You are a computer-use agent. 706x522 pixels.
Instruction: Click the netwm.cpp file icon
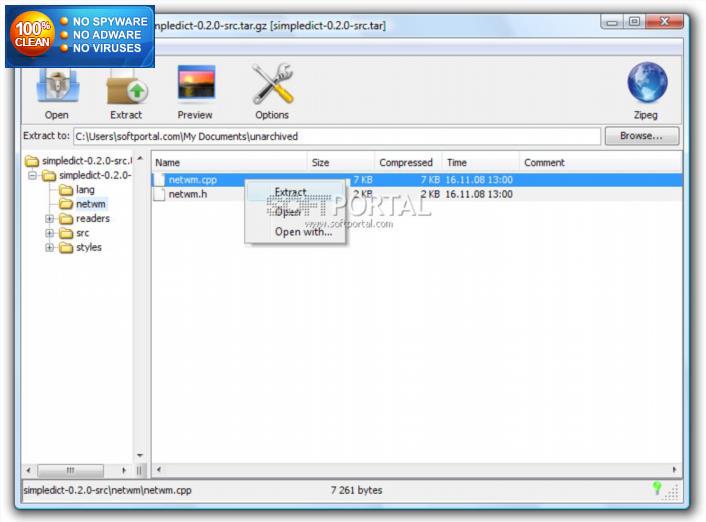159,180
